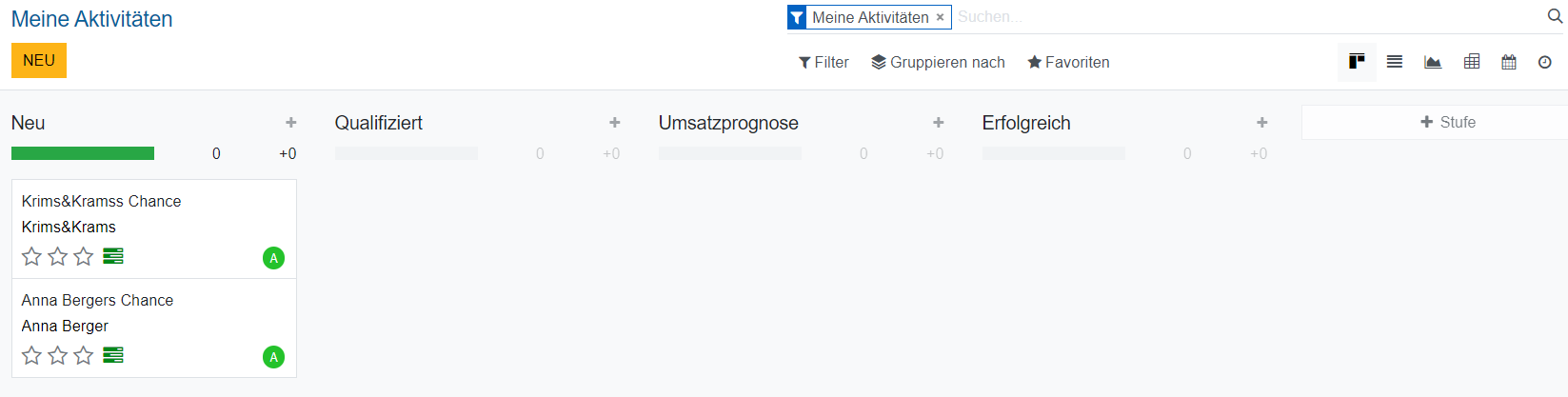Click the search magnifier icon
1568x397 pixels.
[1555, 16]
